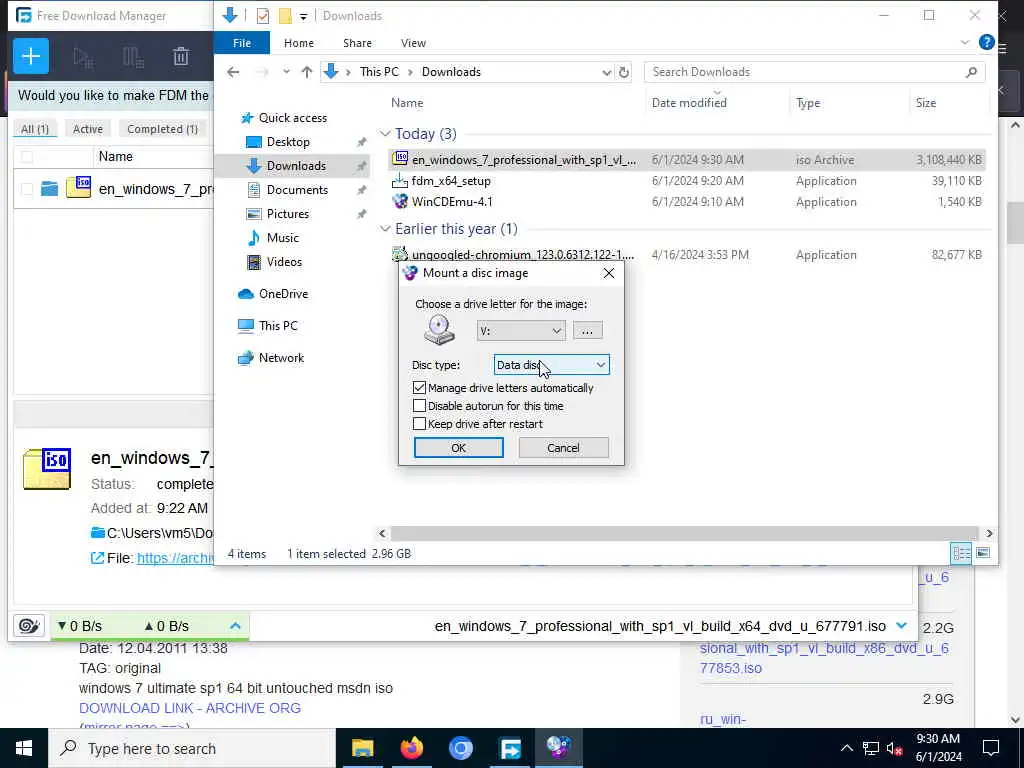
Task: Expand the Explorer ribbon chevron
Action: (x=965, y=42)
